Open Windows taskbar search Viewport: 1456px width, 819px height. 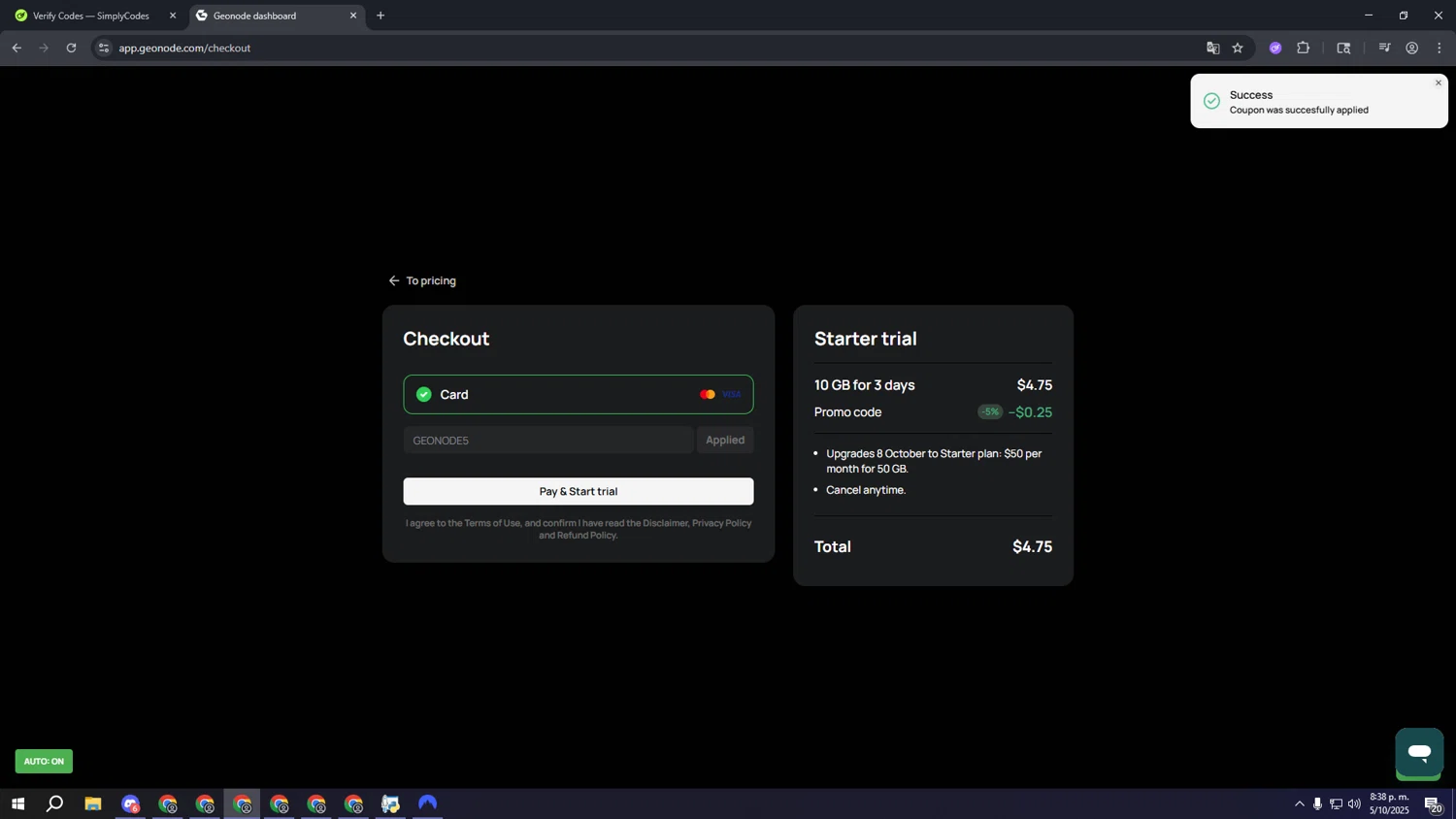tap(55, 803)
